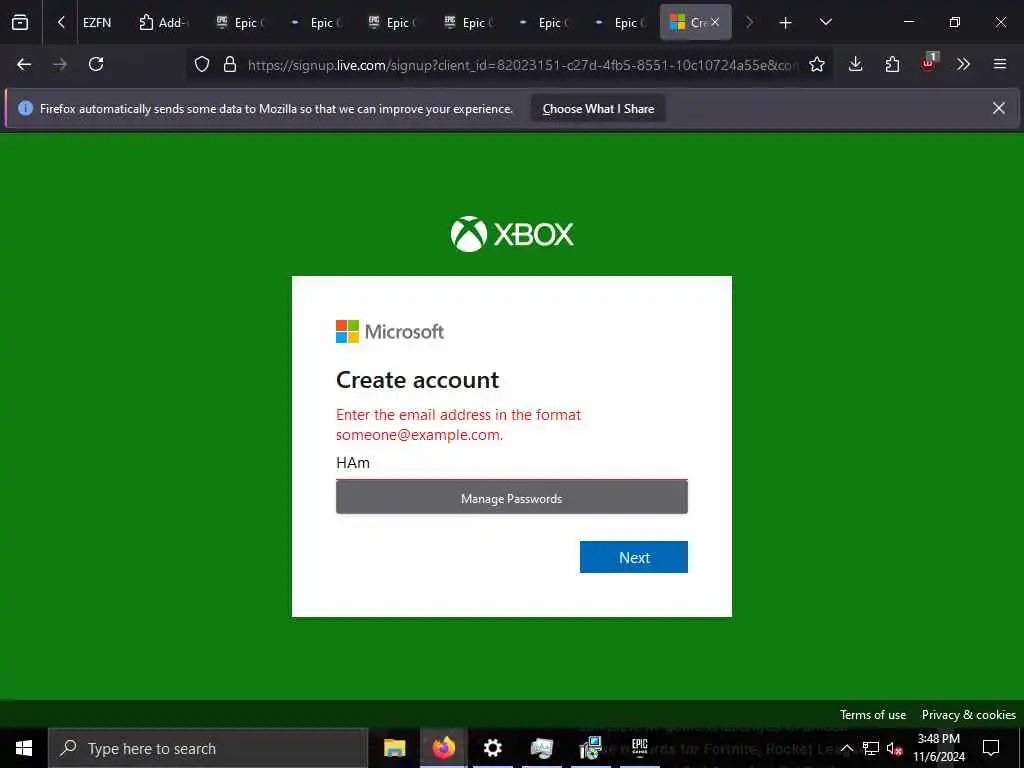
Task: Go back to the previous page
Action: tap(24, 64)
